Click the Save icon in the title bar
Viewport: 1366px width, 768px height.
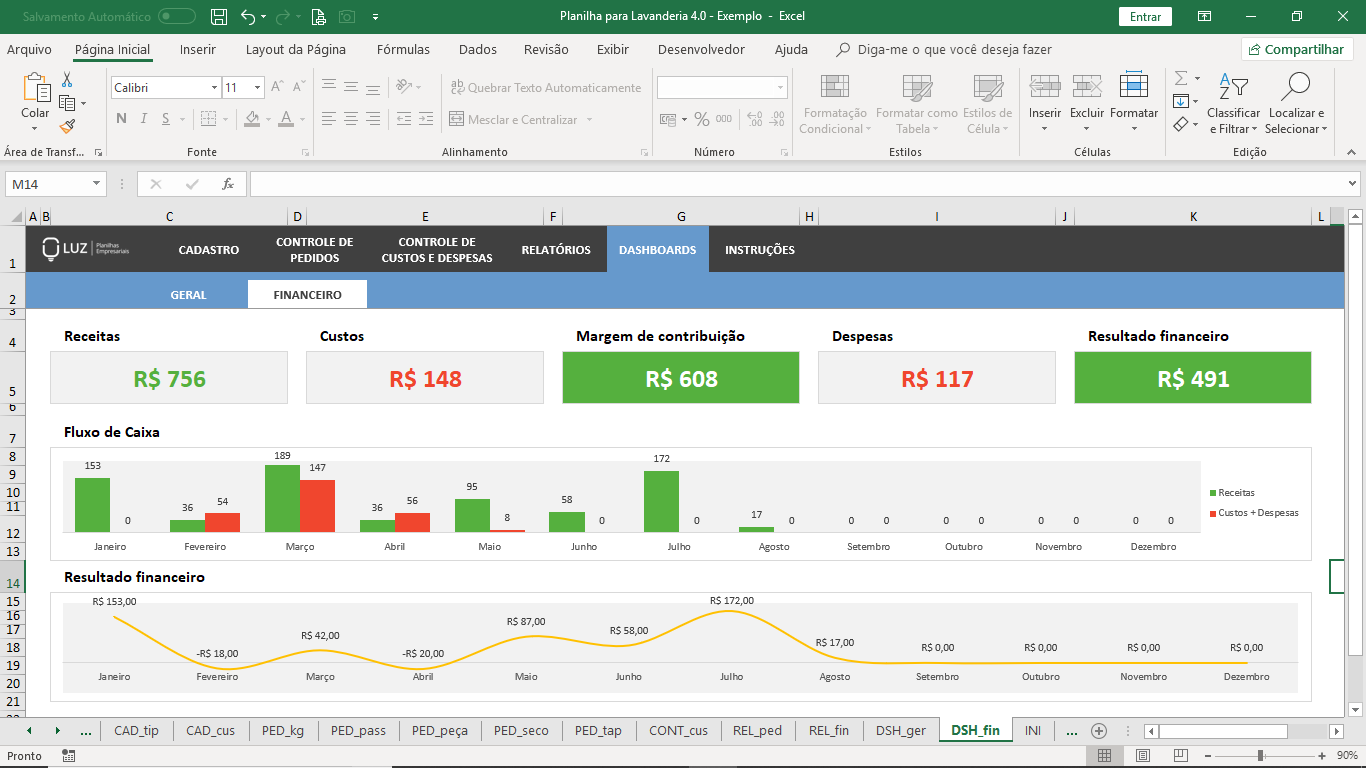(220, 16)
